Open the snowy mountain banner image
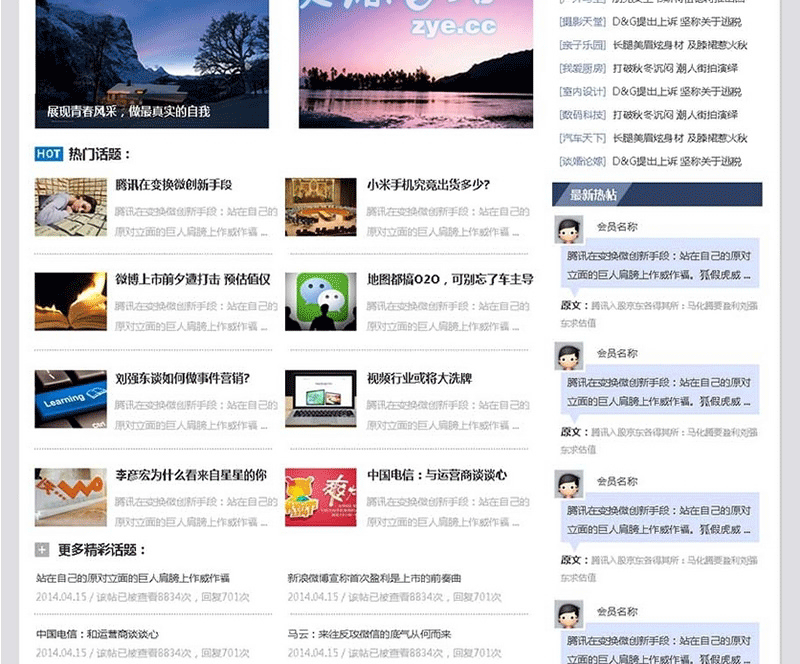The image size is (800, 664). pyautogui.click(x=152, y=63)
